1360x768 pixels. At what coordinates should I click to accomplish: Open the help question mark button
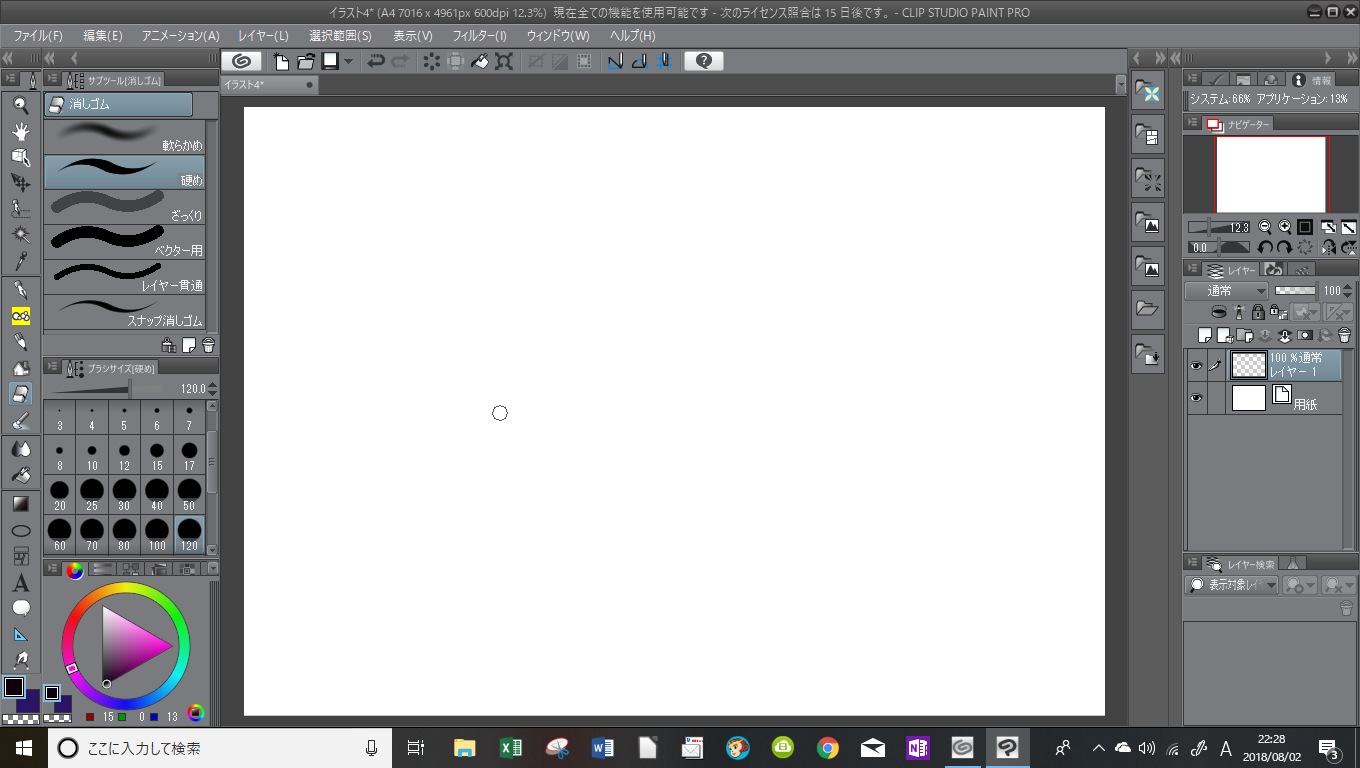pyautogui.click(x=703, y=61)
